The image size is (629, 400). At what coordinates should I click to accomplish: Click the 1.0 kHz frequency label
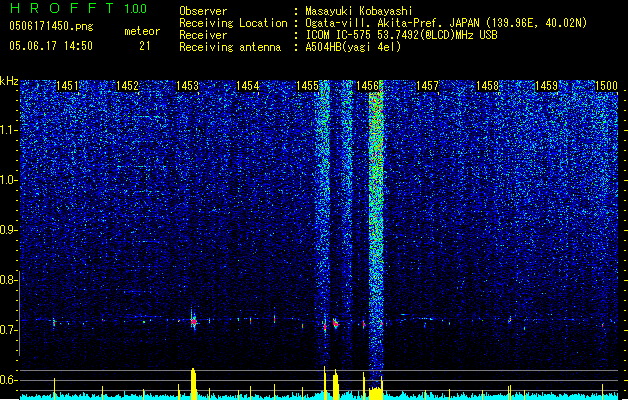point(9,180)
